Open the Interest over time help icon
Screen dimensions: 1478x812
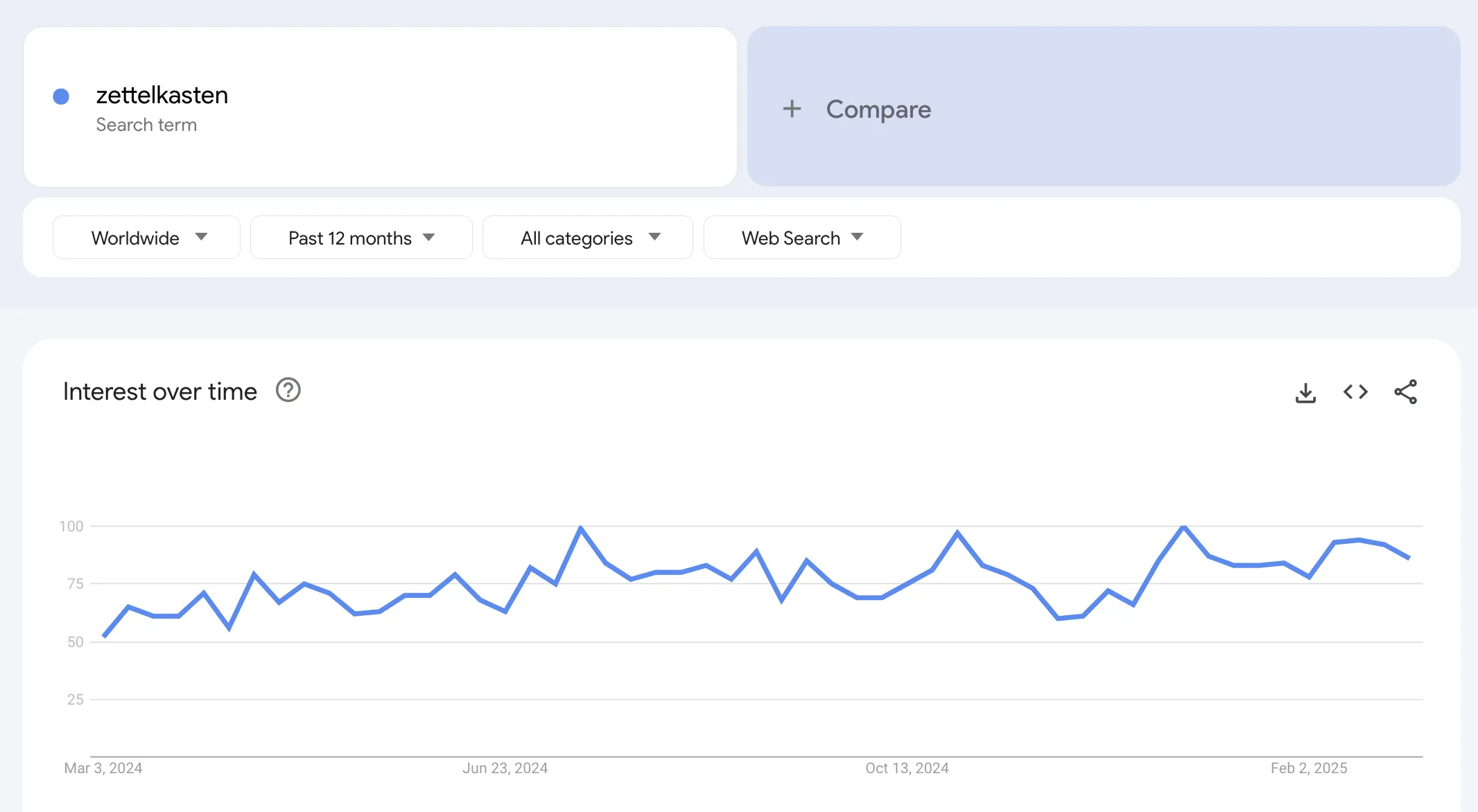(x=288, y=391)
